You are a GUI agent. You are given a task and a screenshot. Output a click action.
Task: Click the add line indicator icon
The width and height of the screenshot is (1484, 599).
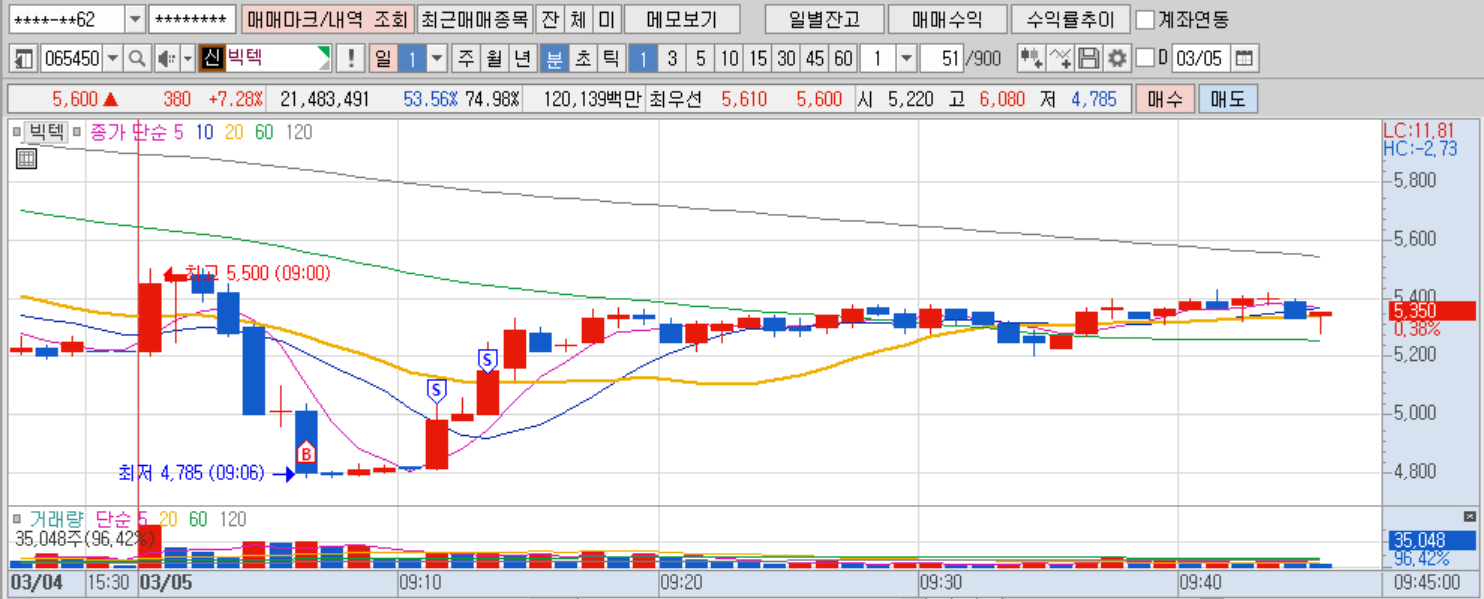pos(1060,59)
